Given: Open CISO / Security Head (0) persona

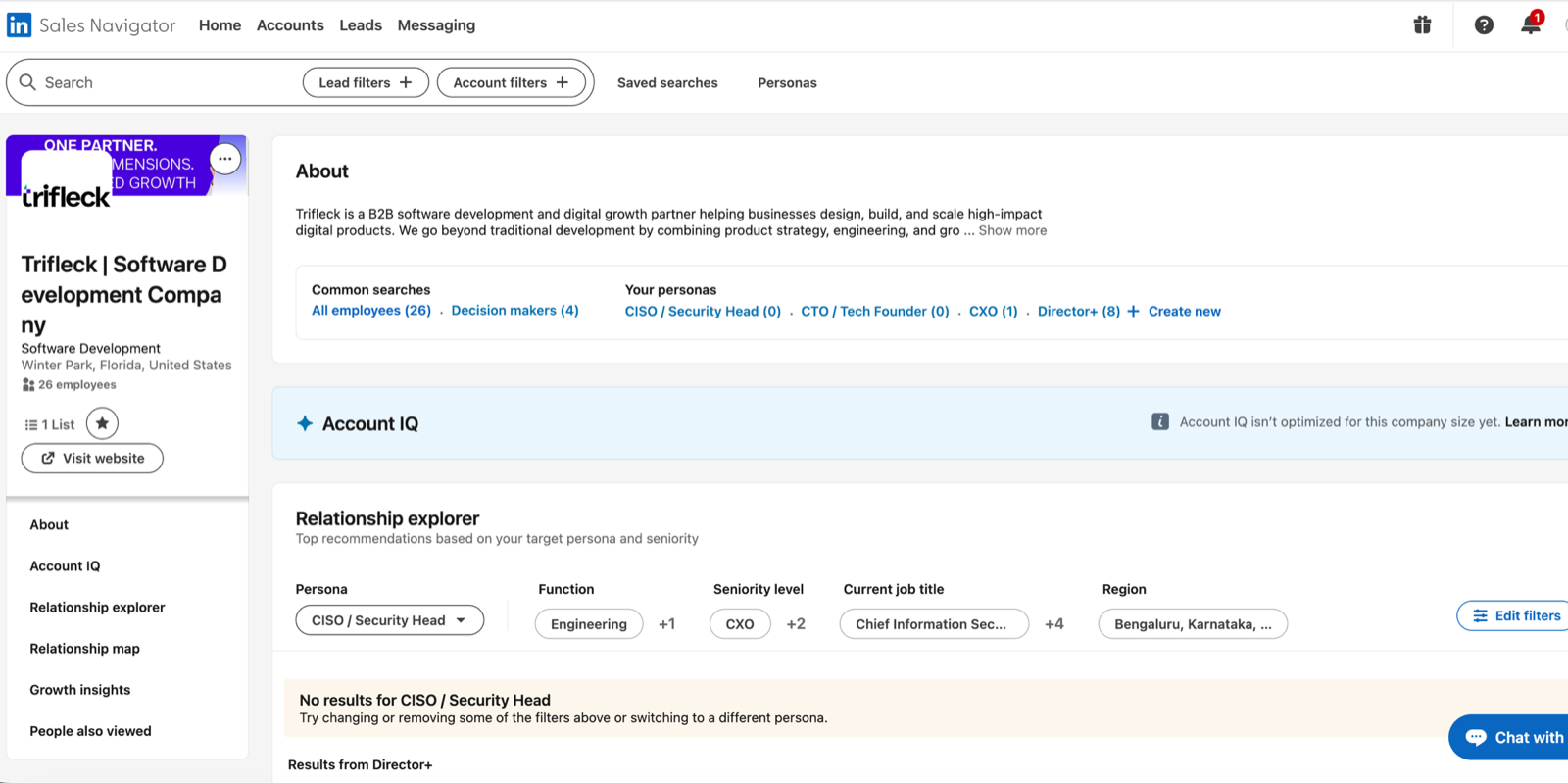Looking at the screenshot, I should [703, 311].
